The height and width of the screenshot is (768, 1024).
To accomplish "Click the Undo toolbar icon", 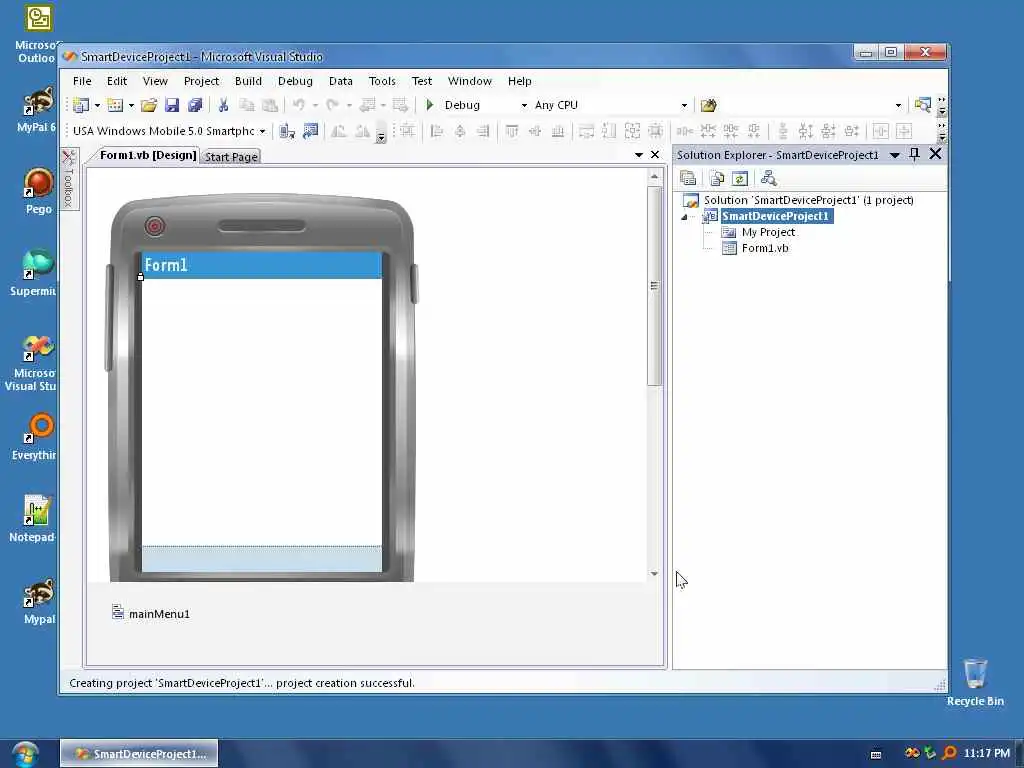I will 299,105.
